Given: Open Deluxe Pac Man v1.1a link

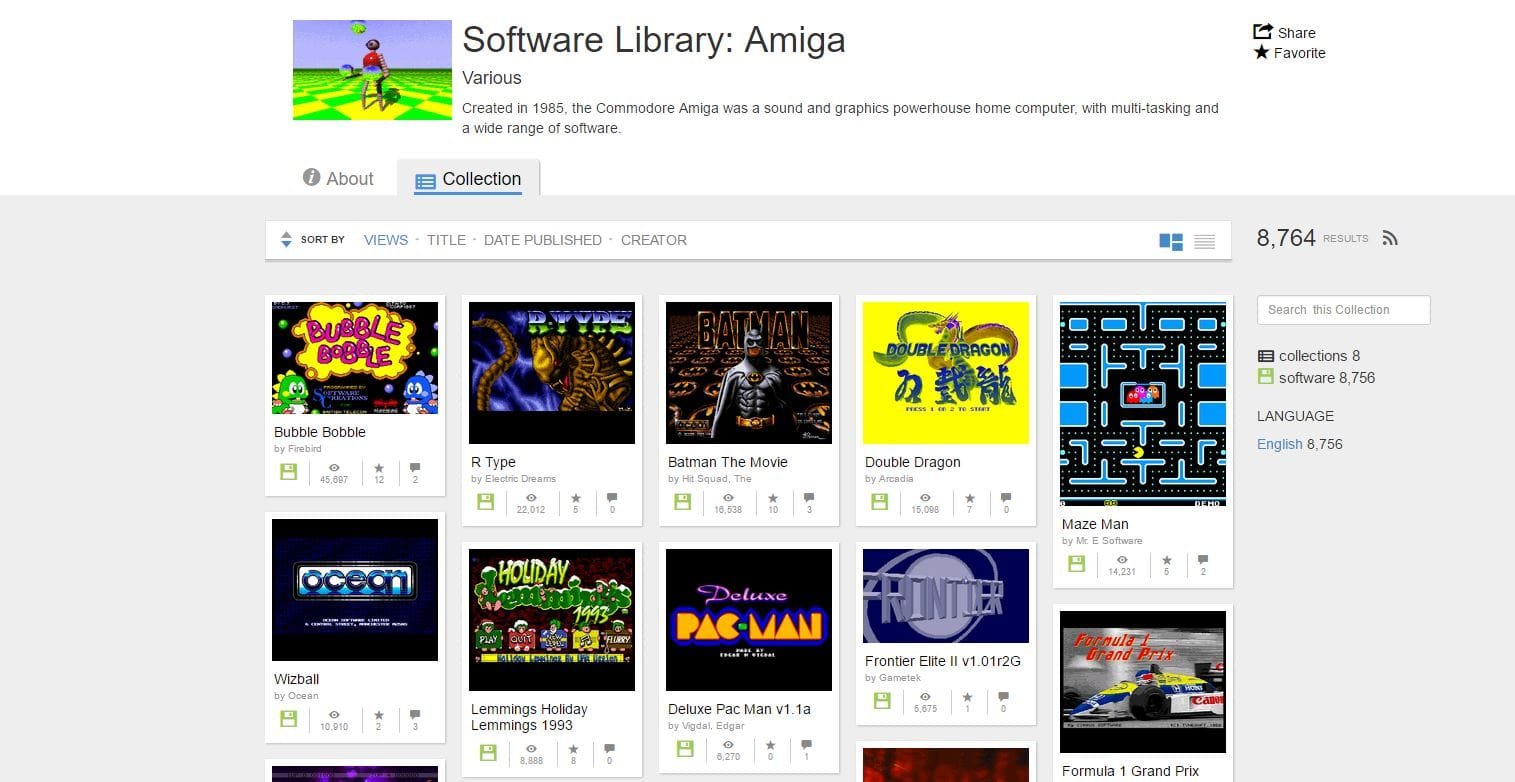Looking at the screenshot, I should 739,709.
